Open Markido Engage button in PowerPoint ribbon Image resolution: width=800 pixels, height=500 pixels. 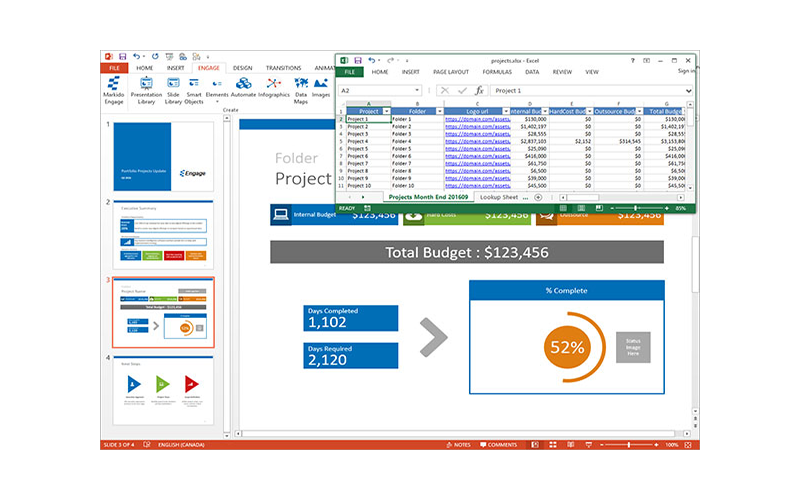pos(113,91)
